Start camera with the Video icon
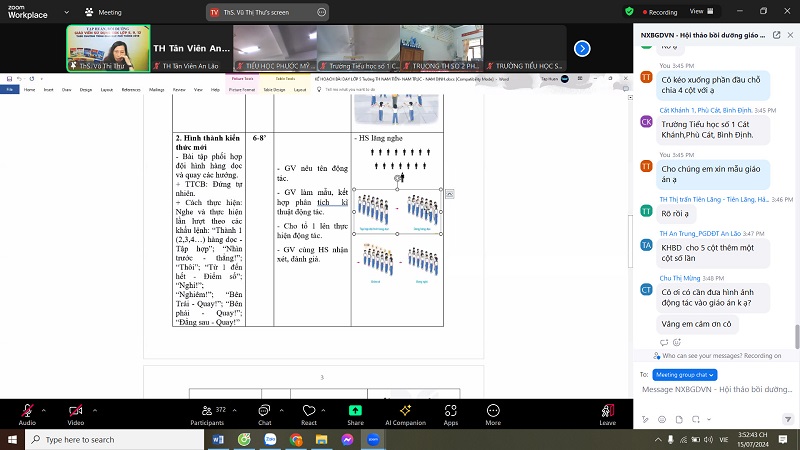 click(x=75, y=411)
